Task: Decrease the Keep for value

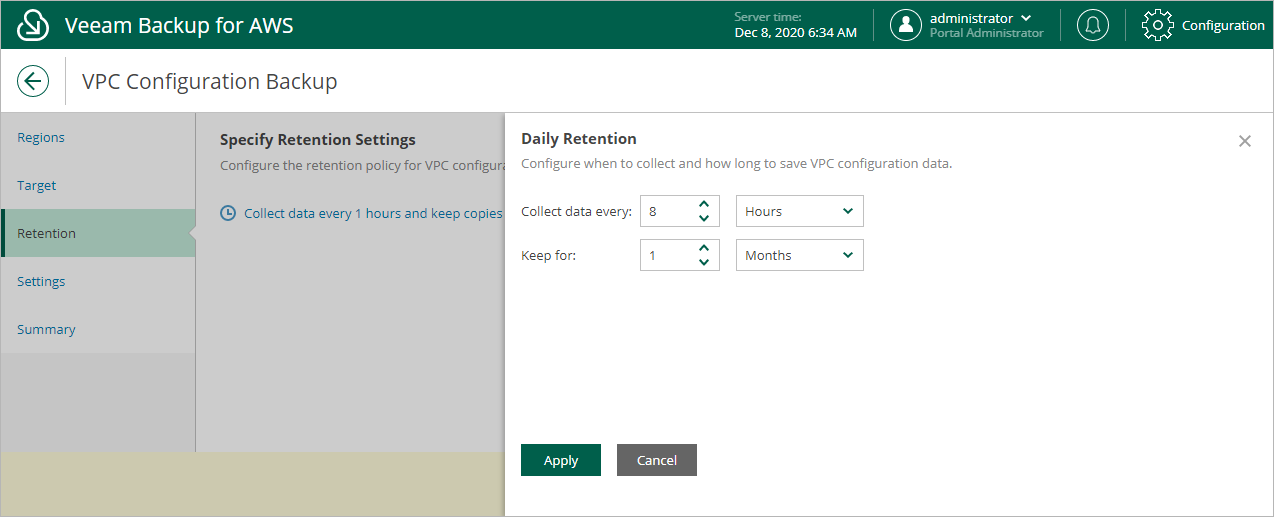Action: click(x=704, y=262)
